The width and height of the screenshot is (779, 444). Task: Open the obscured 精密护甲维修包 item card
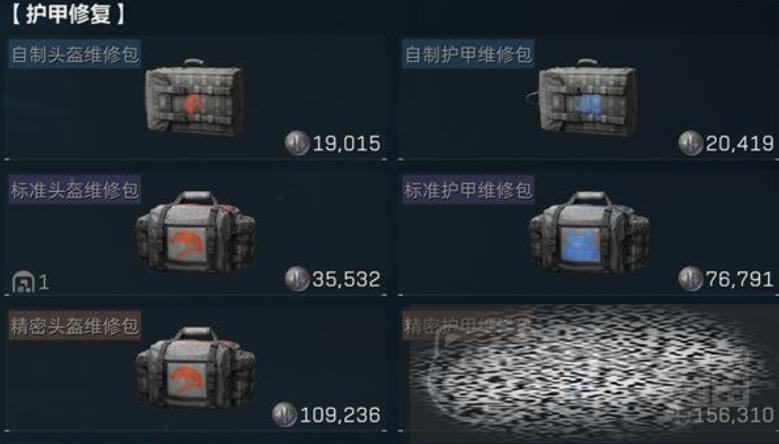tap(589, 371)
